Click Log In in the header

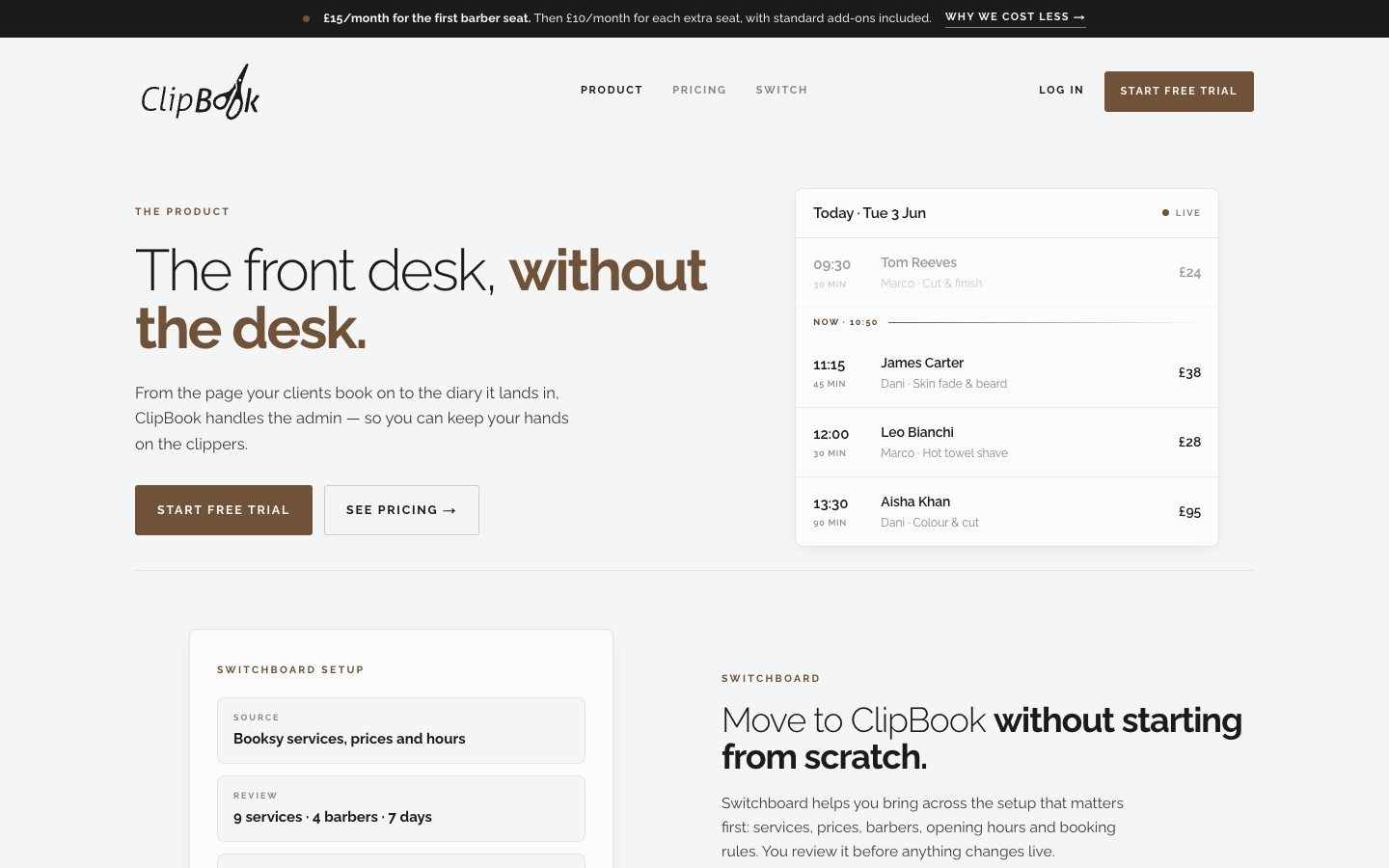click(x=1061, y=90)
